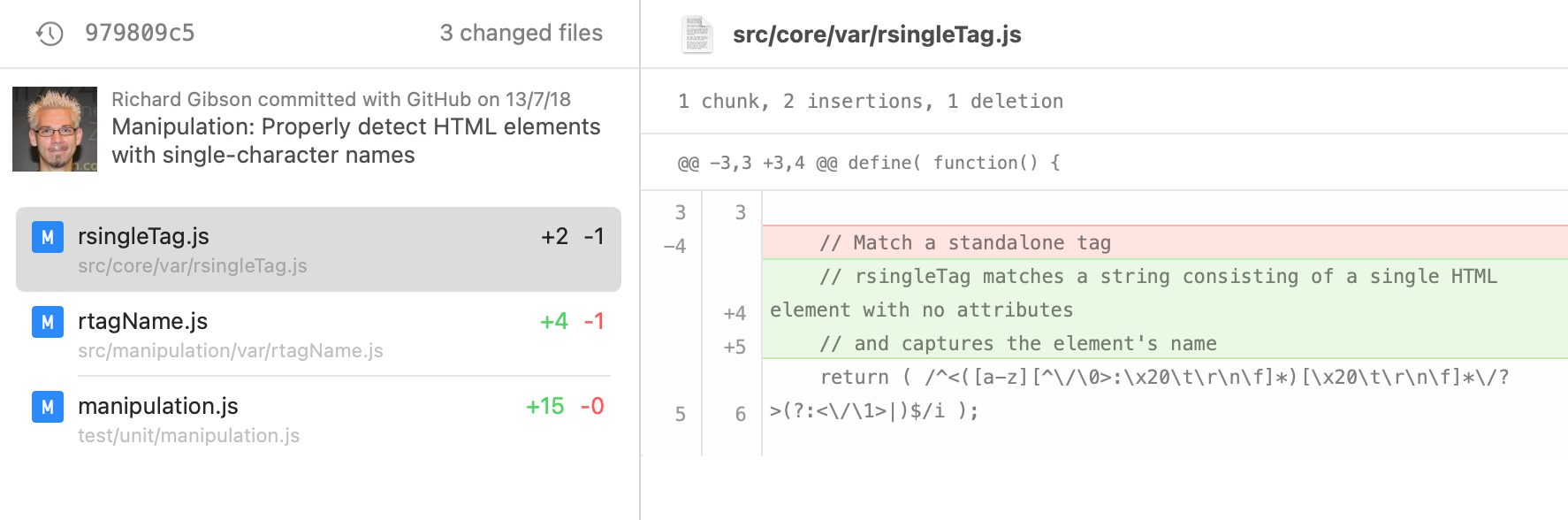Open the manipulation.js test file diff
The image size is (1568, 520).
(318, 419)
